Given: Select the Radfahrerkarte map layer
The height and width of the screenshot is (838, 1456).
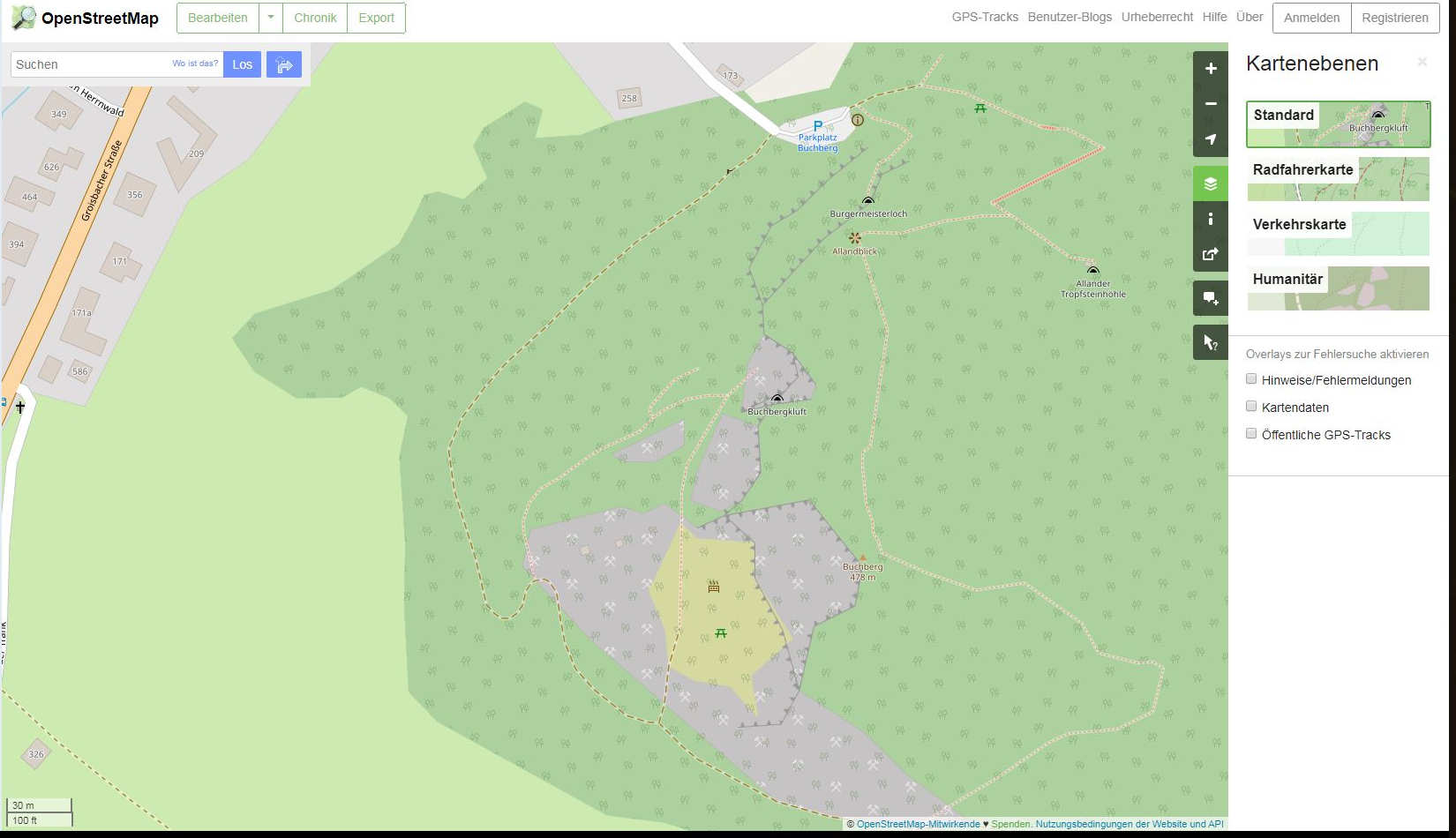Looking at the screenshot, I should click(1339, 179).
